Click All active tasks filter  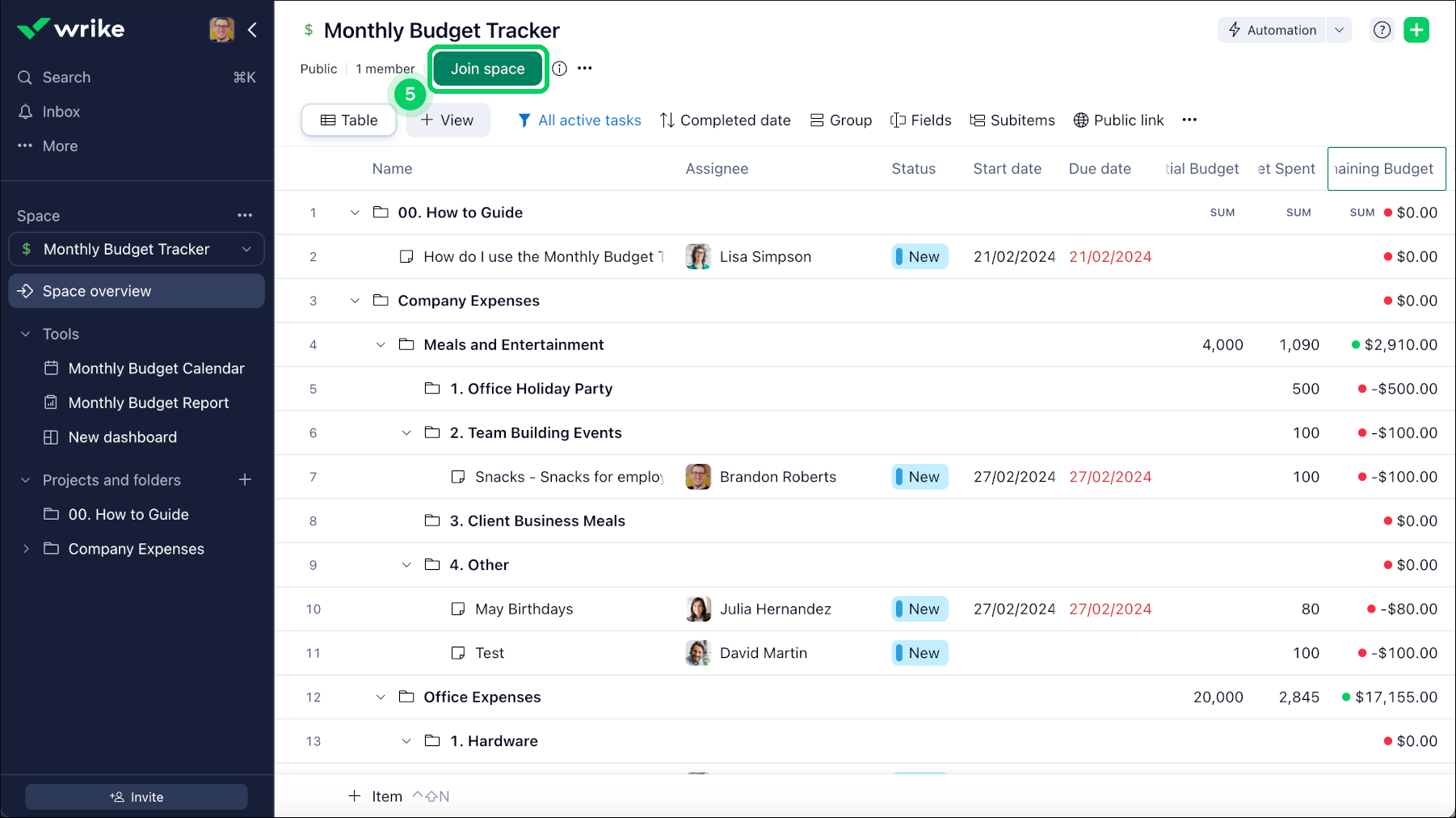579,120
